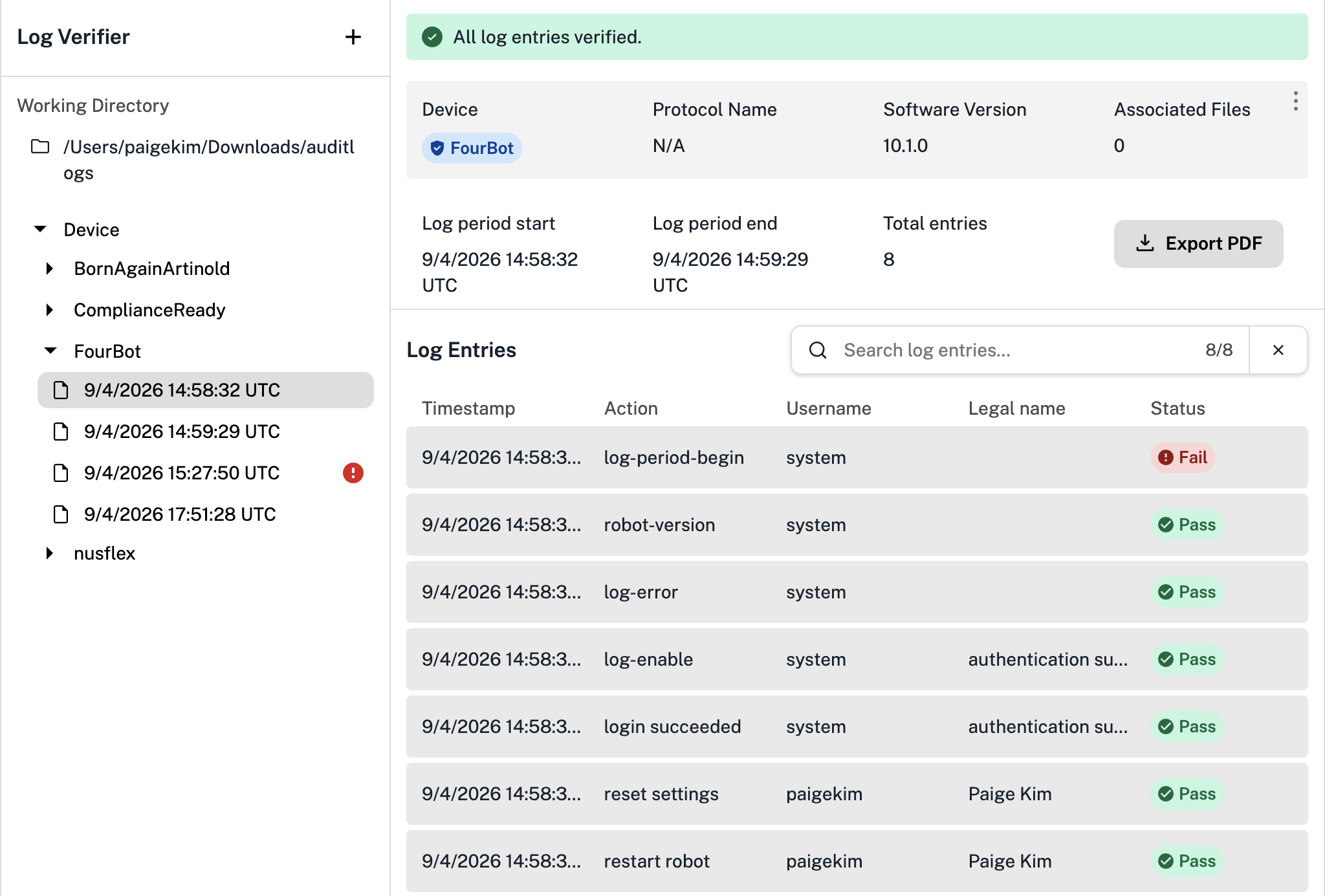Click Pass badge on login succeeded row
The width and height of the screenshot is (1325, 896).
(x=1187, y=727)
